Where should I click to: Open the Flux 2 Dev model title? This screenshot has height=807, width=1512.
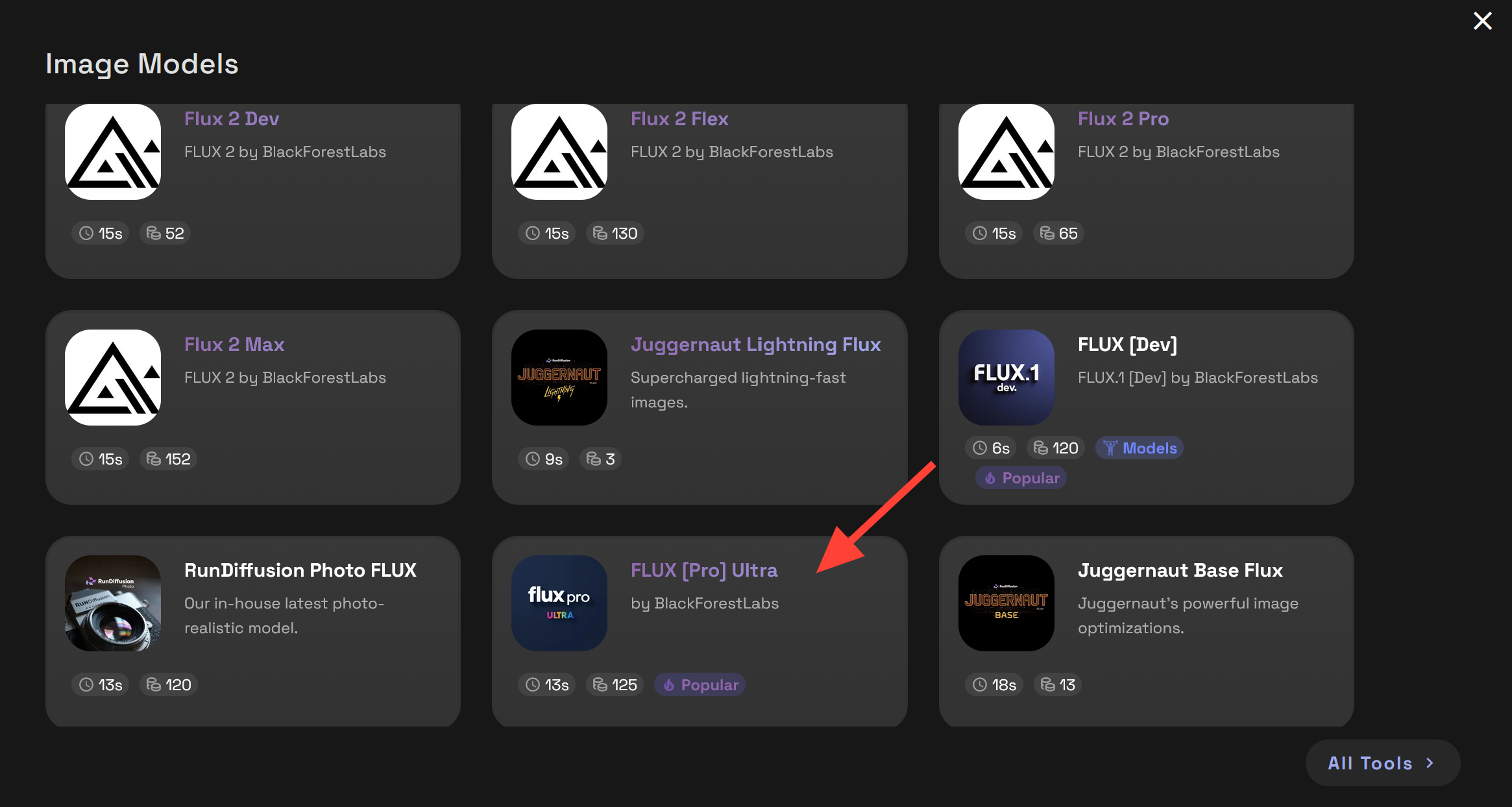click(x=232, y=119)
